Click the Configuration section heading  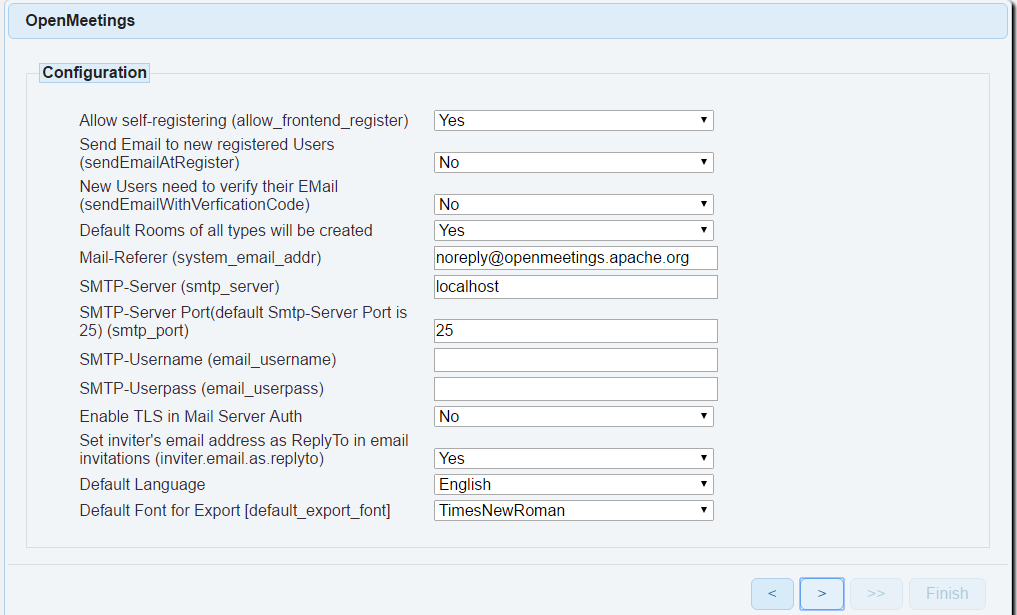pos(94,72)
